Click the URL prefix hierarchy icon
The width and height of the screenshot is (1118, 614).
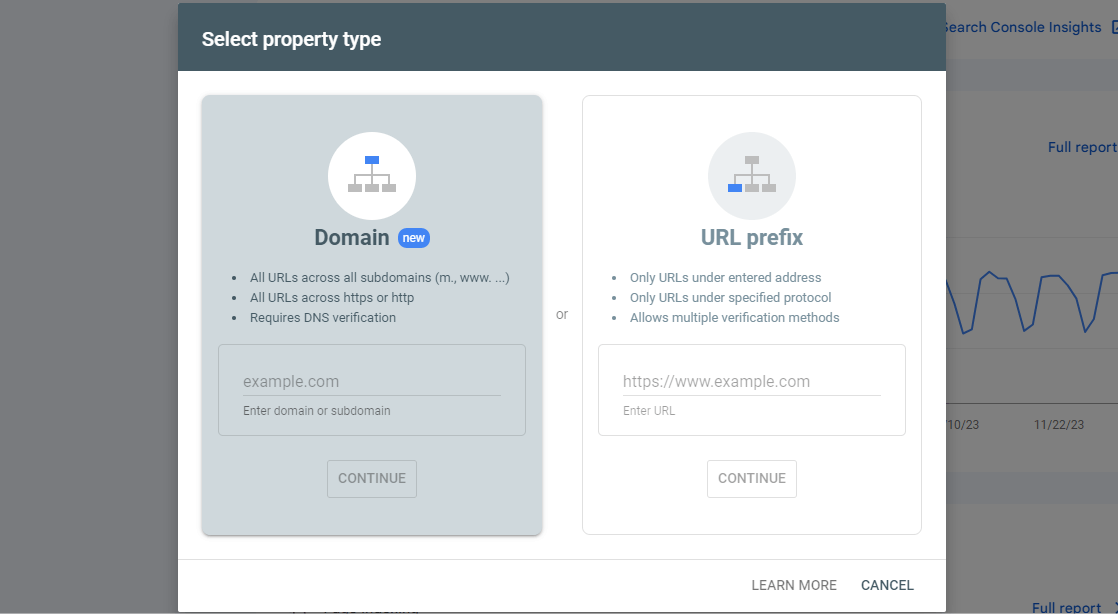[752, 175]
